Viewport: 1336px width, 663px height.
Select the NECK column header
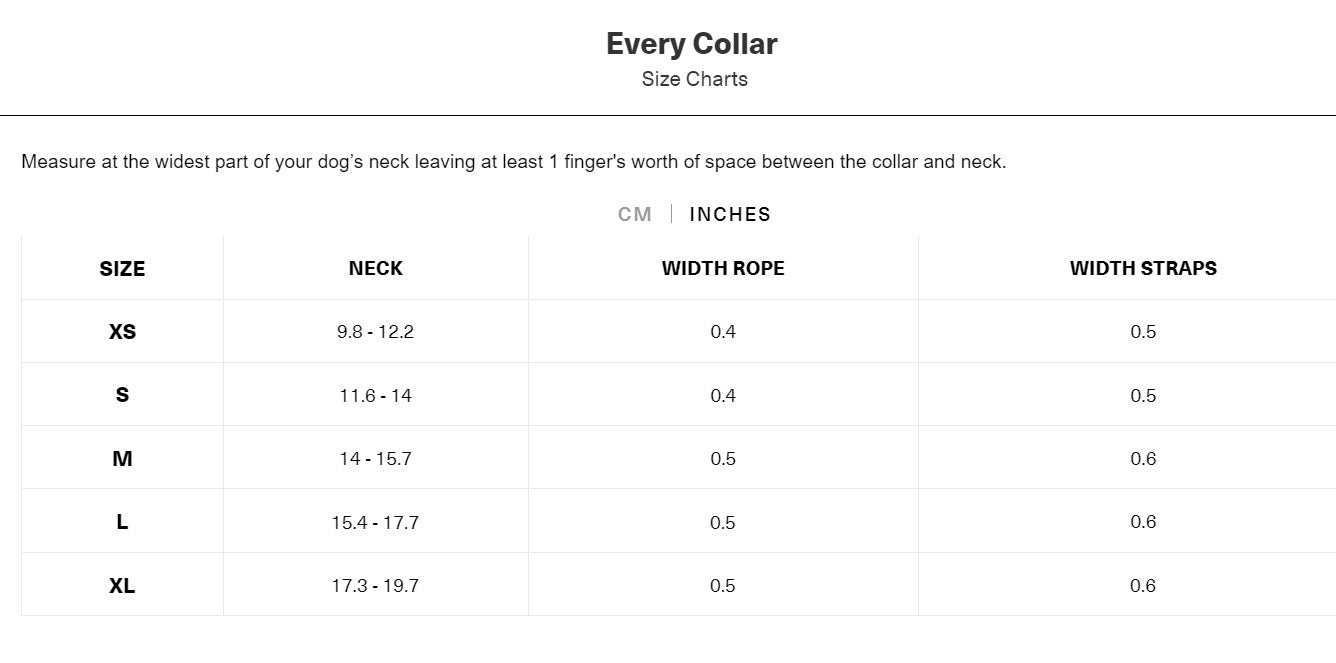tap(375, 268)
